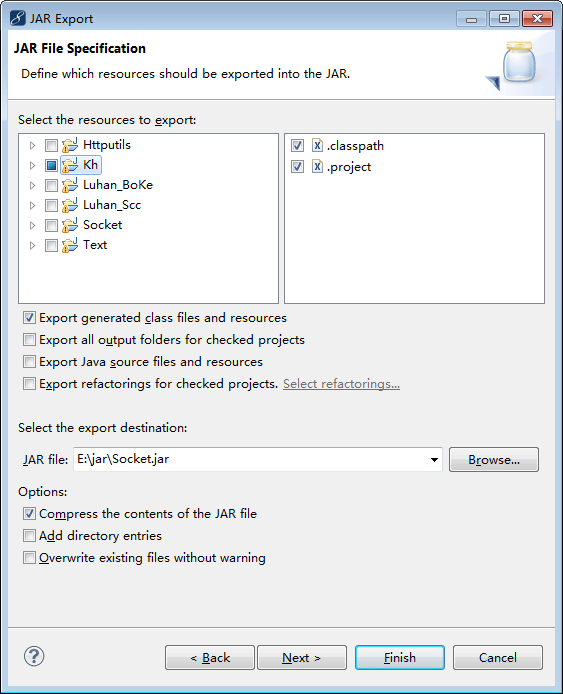Click the .classpath XML file icon
Viewport: 563px width, 694px height.
[x=317, y=145]
